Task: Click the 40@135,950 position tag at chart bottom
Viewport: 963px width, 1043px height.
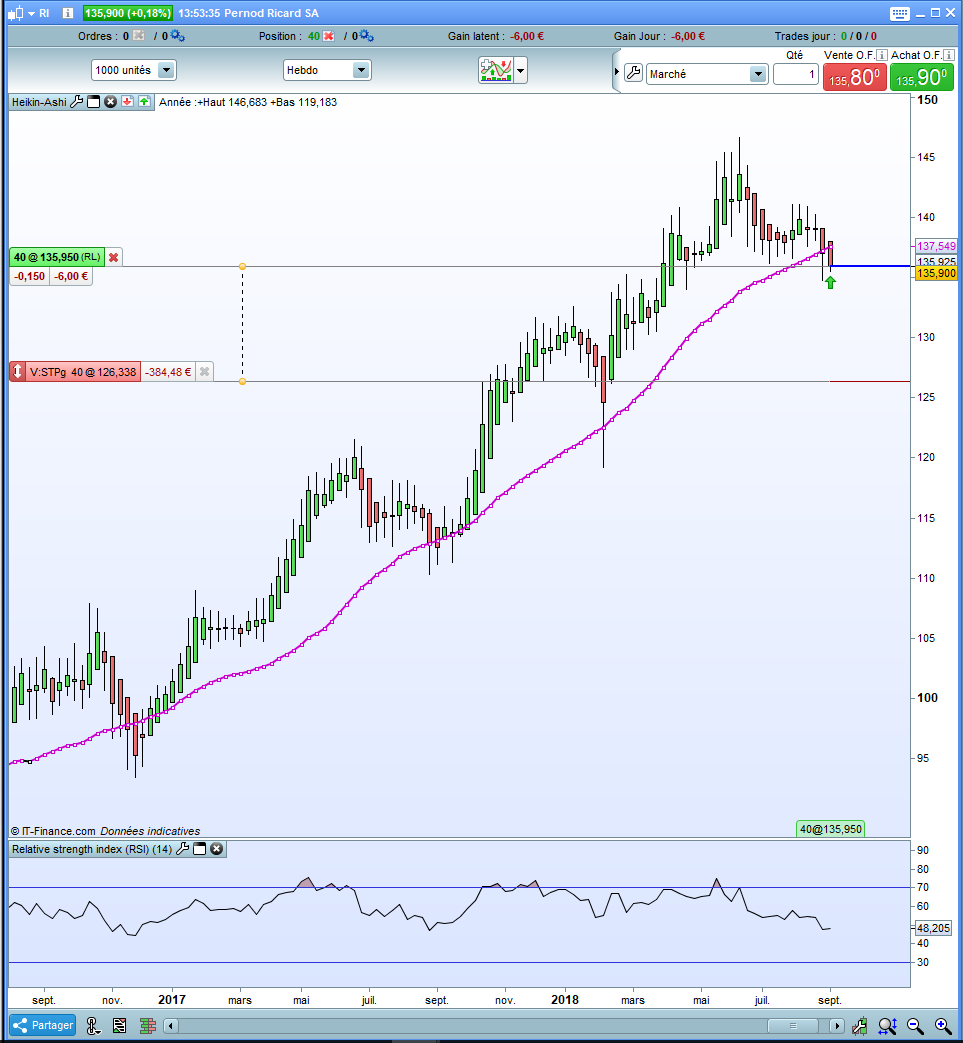Action: click(x=831, y=829)
